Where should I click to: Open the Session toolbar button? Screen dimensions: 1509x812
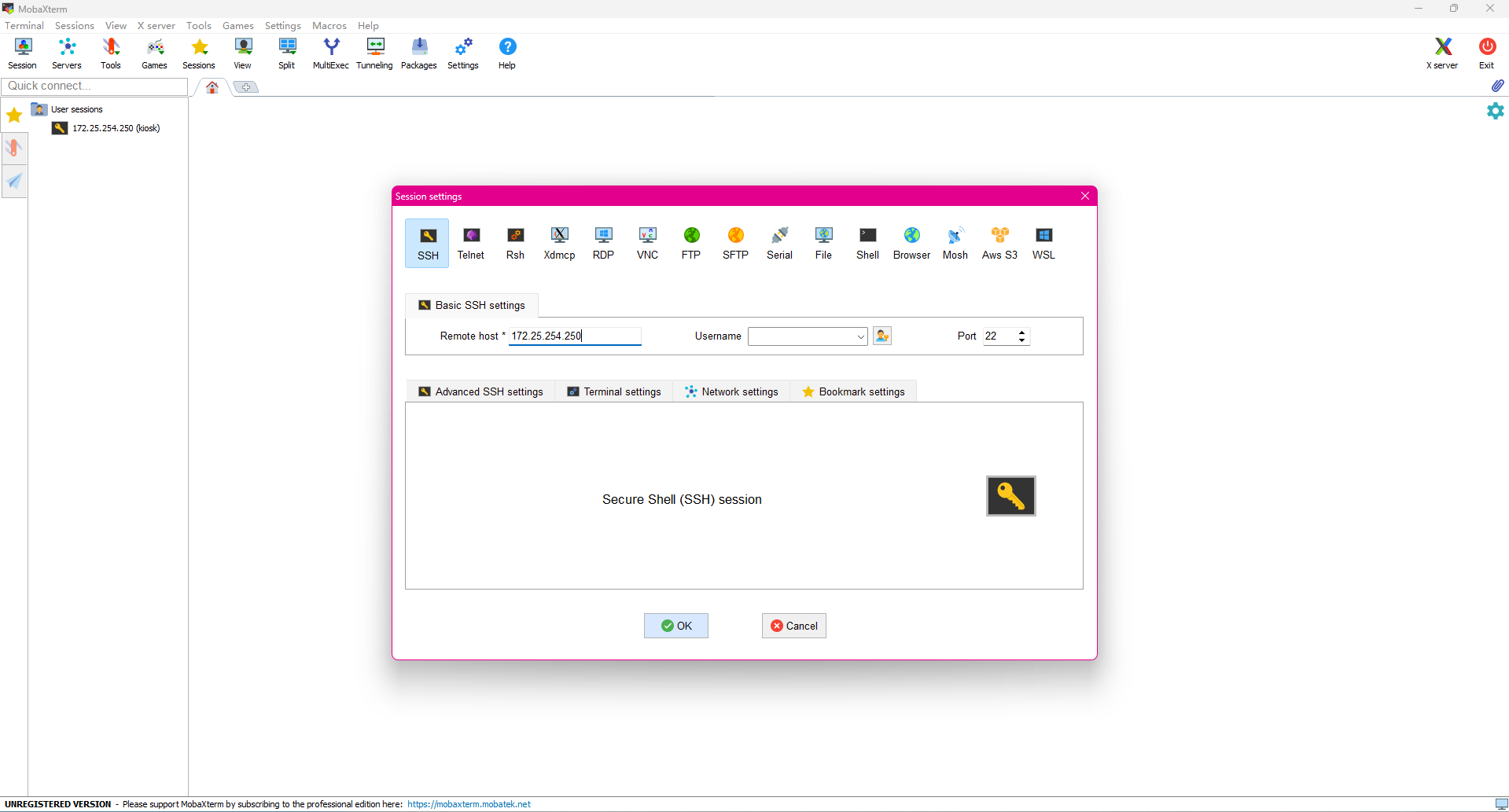pos(23,53)
